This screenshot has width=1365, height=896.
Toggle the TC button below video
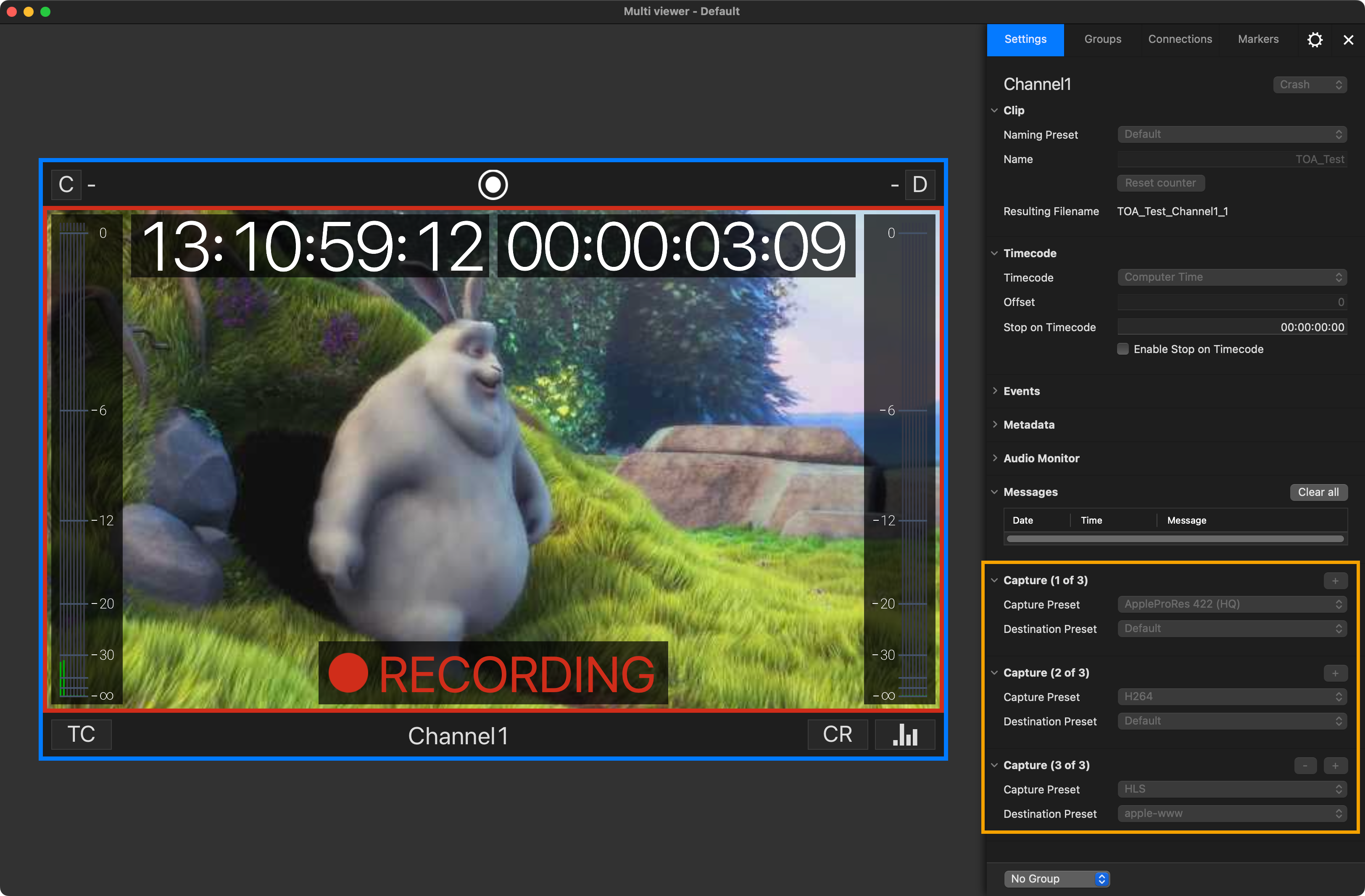point(82,734)
